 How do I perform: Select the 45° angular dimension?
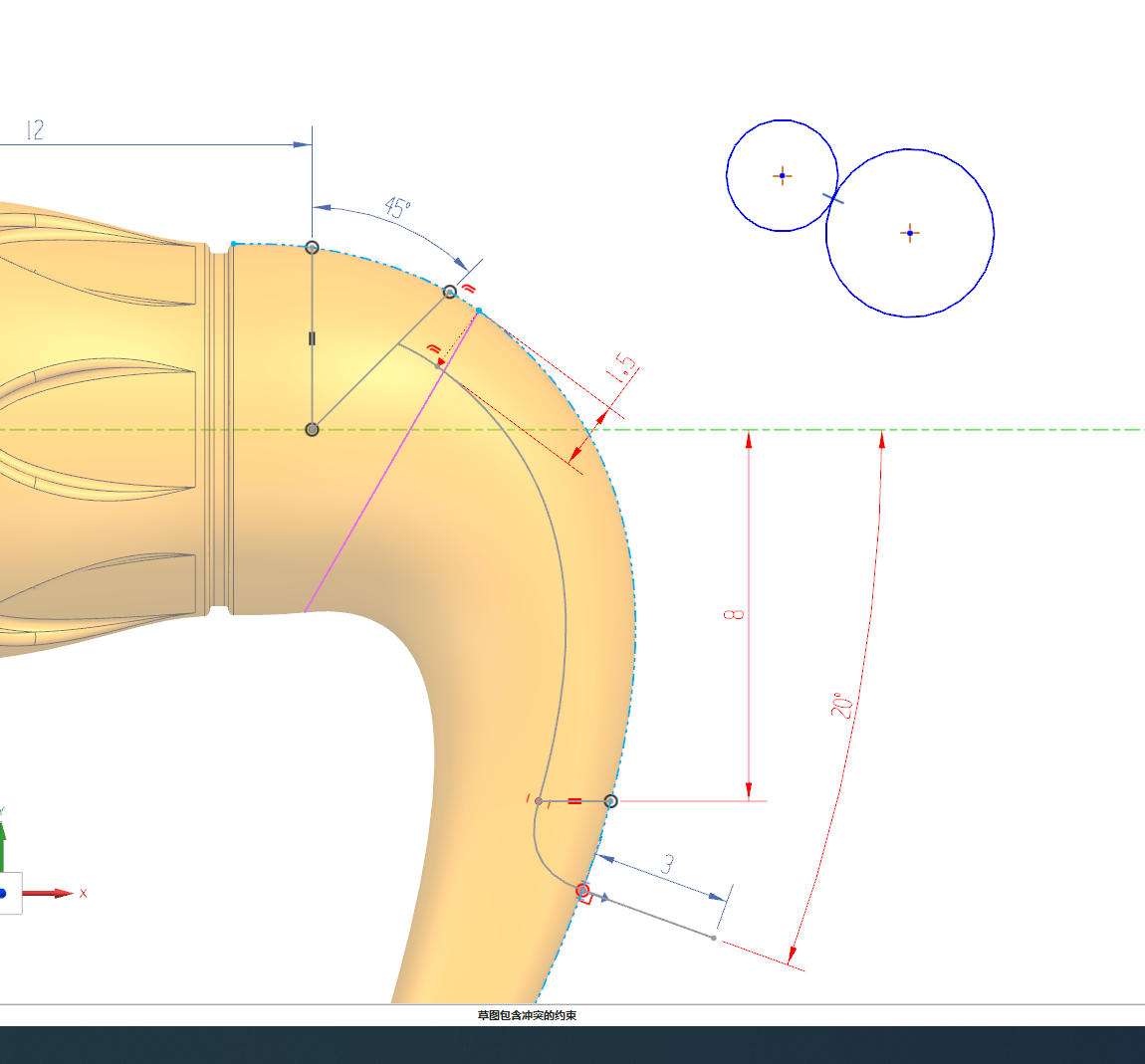[x=397, y=208]
